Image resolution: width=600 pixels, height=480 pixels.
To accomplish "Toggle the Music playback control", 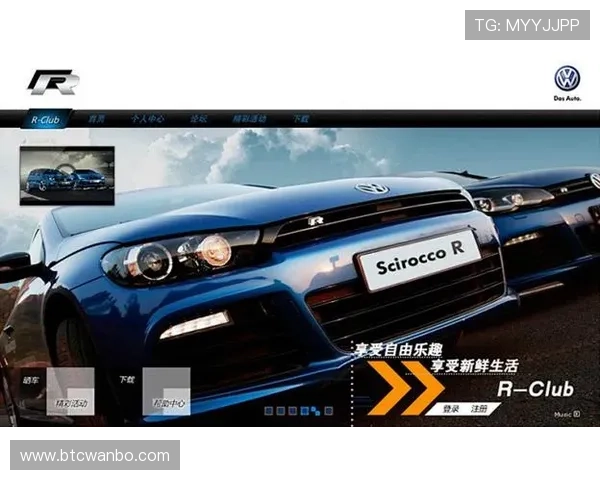I will pyautogui.click(x=567, y=414).
